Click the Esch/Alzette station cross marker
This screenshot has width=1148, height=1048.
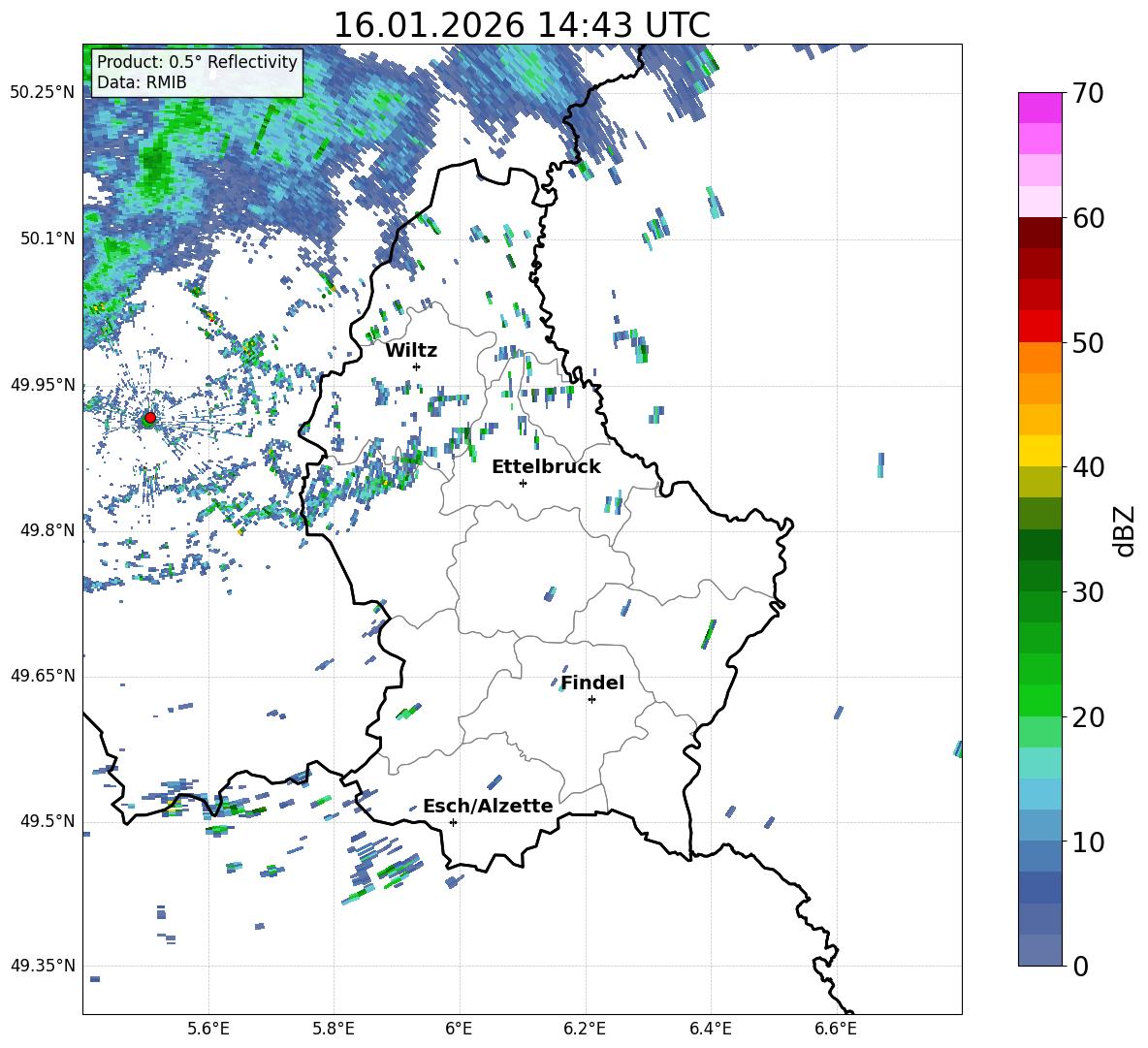point(453,822)
